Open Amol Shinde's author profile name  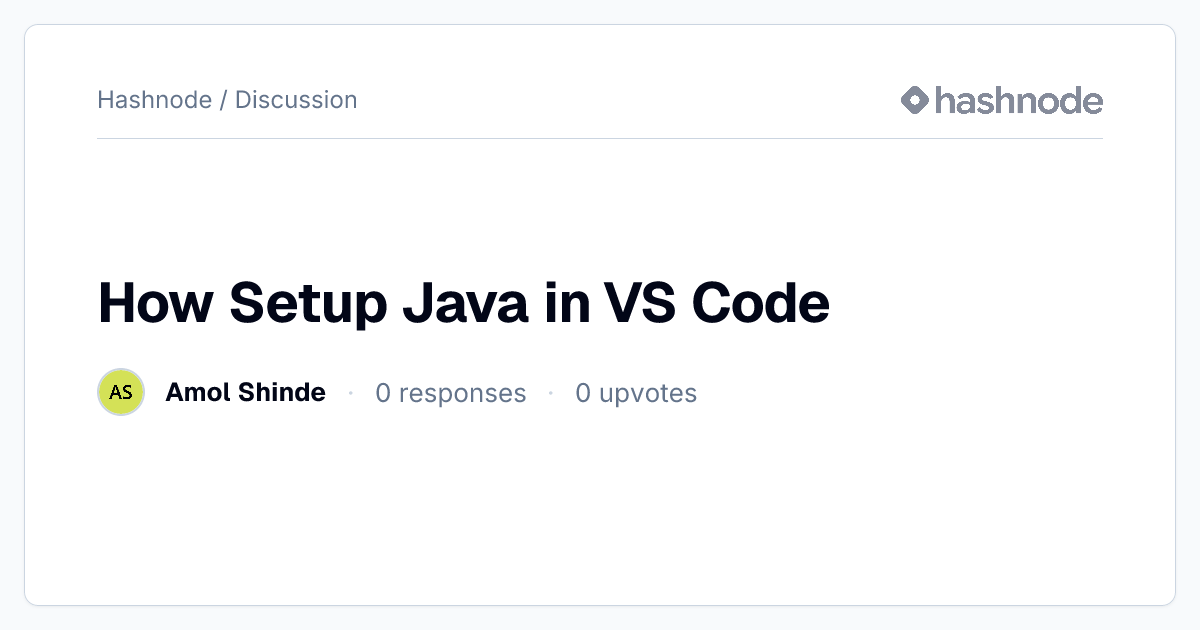pyautogui.click(x=245, y=392)
